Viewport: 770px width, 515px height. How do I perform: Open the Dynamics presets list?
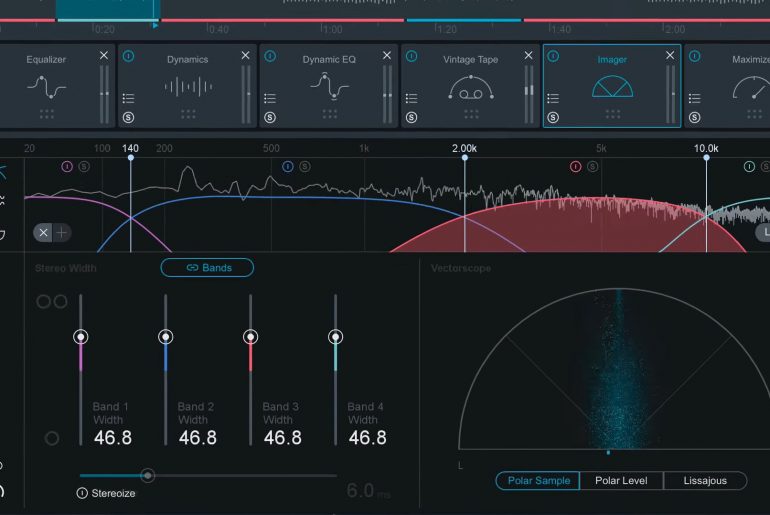click(128, 98)
